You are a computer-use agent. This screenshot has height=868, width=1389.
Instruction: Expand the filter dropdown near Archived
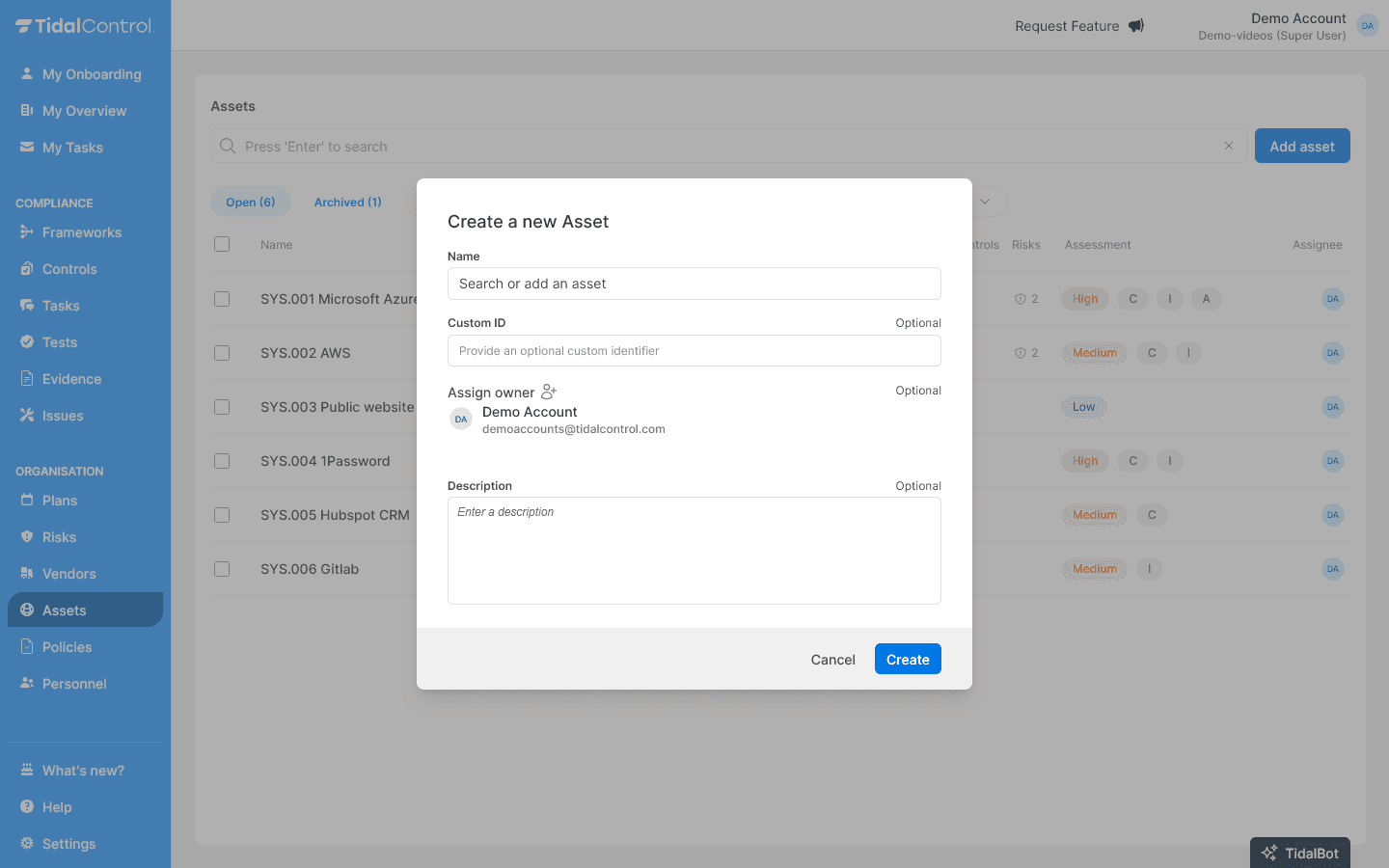tap(985, 202)
